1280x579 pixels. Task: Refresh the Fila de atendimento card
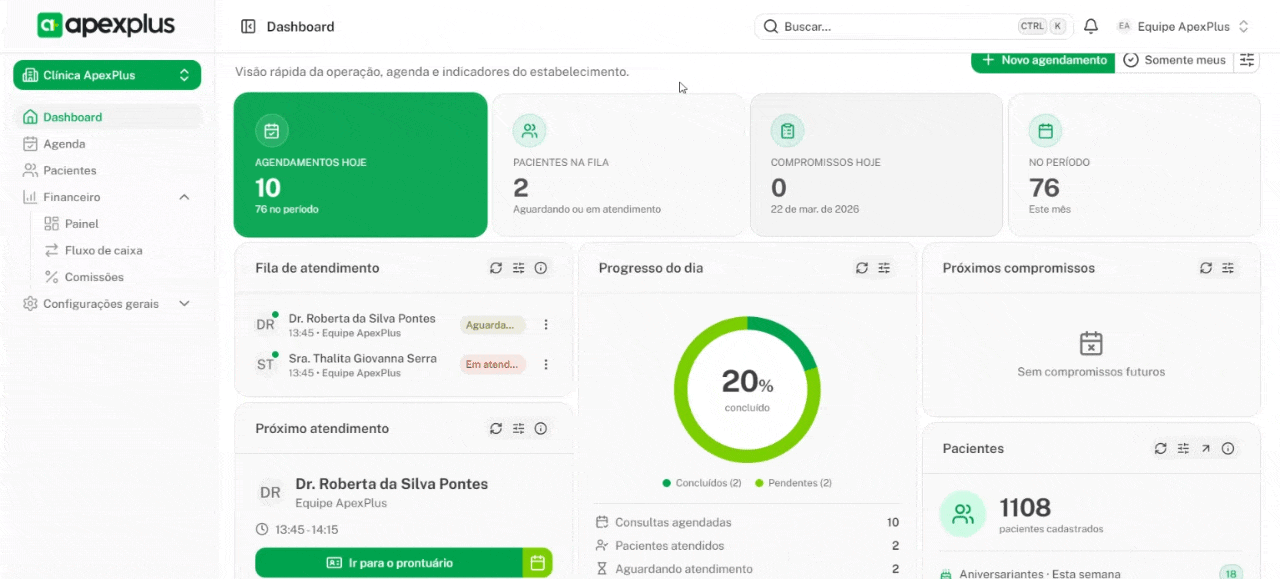496,268
